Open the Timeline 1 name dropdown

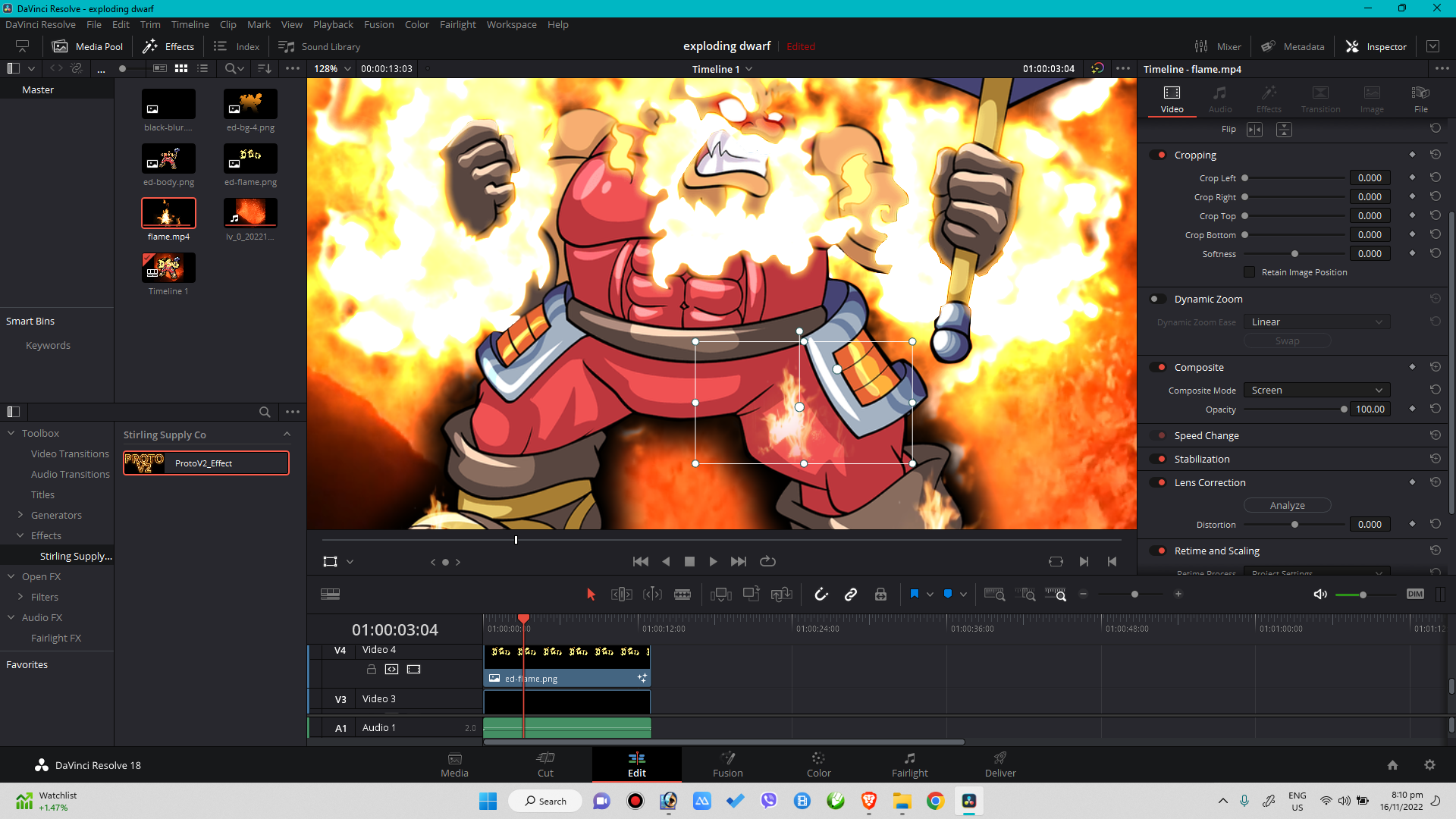(722, 69)
